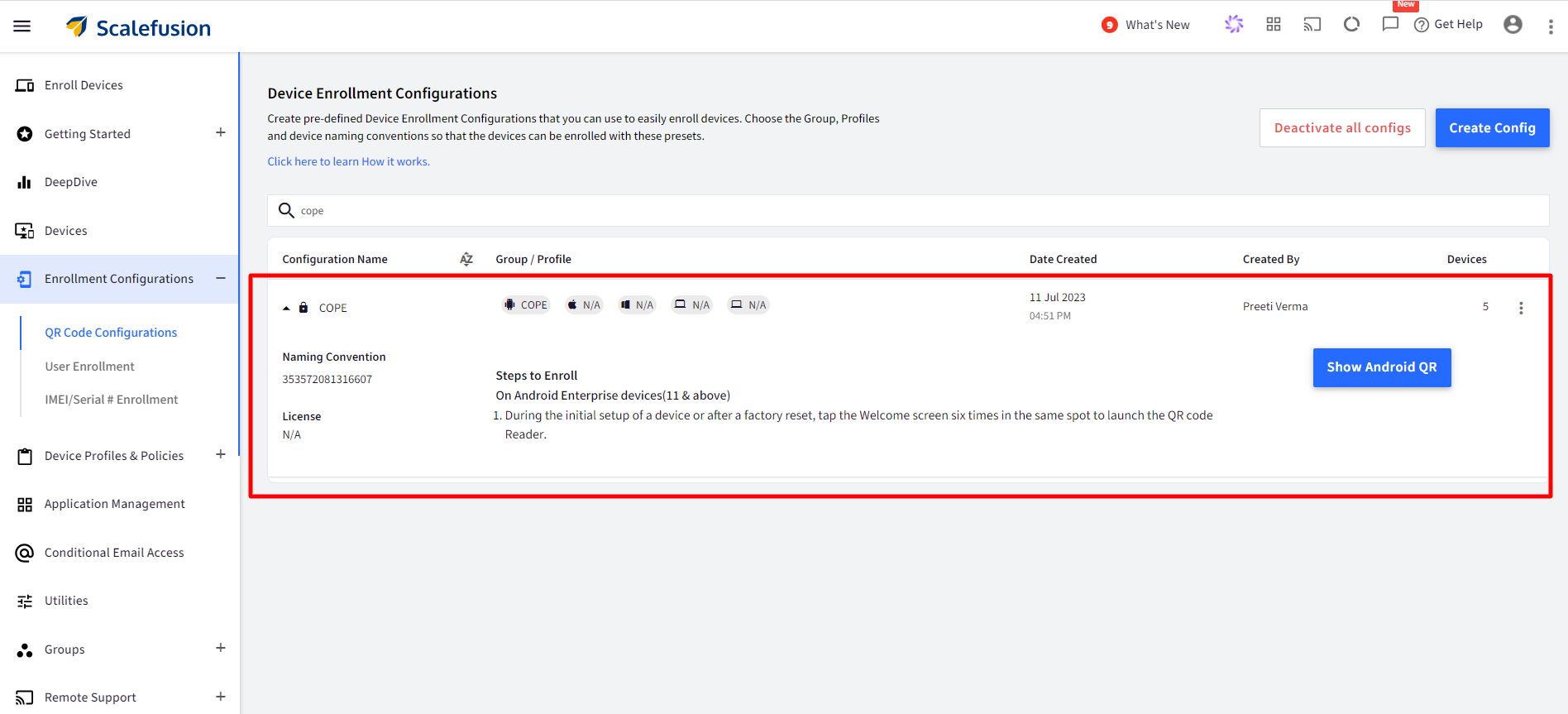Click the lock icon beside COPE
The image size is (1568, 714).
click(304, 307)
